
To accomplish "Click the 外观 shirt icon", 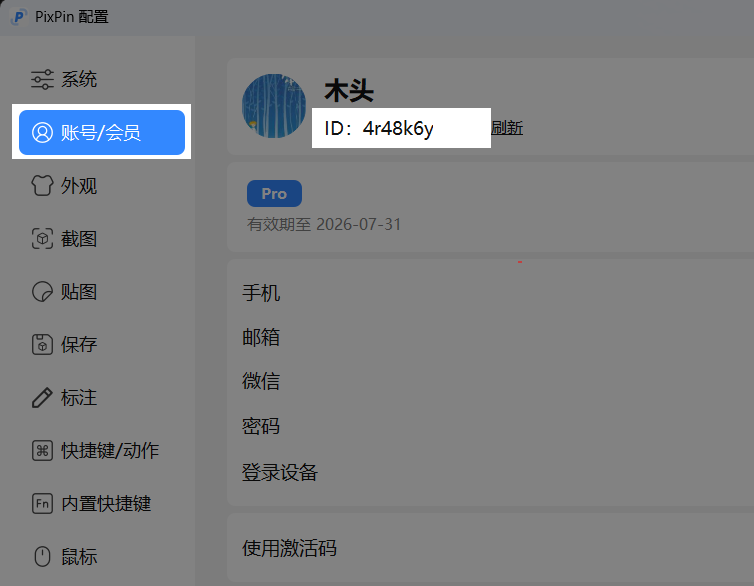I will pyautogui.click(x=42, y=186).
